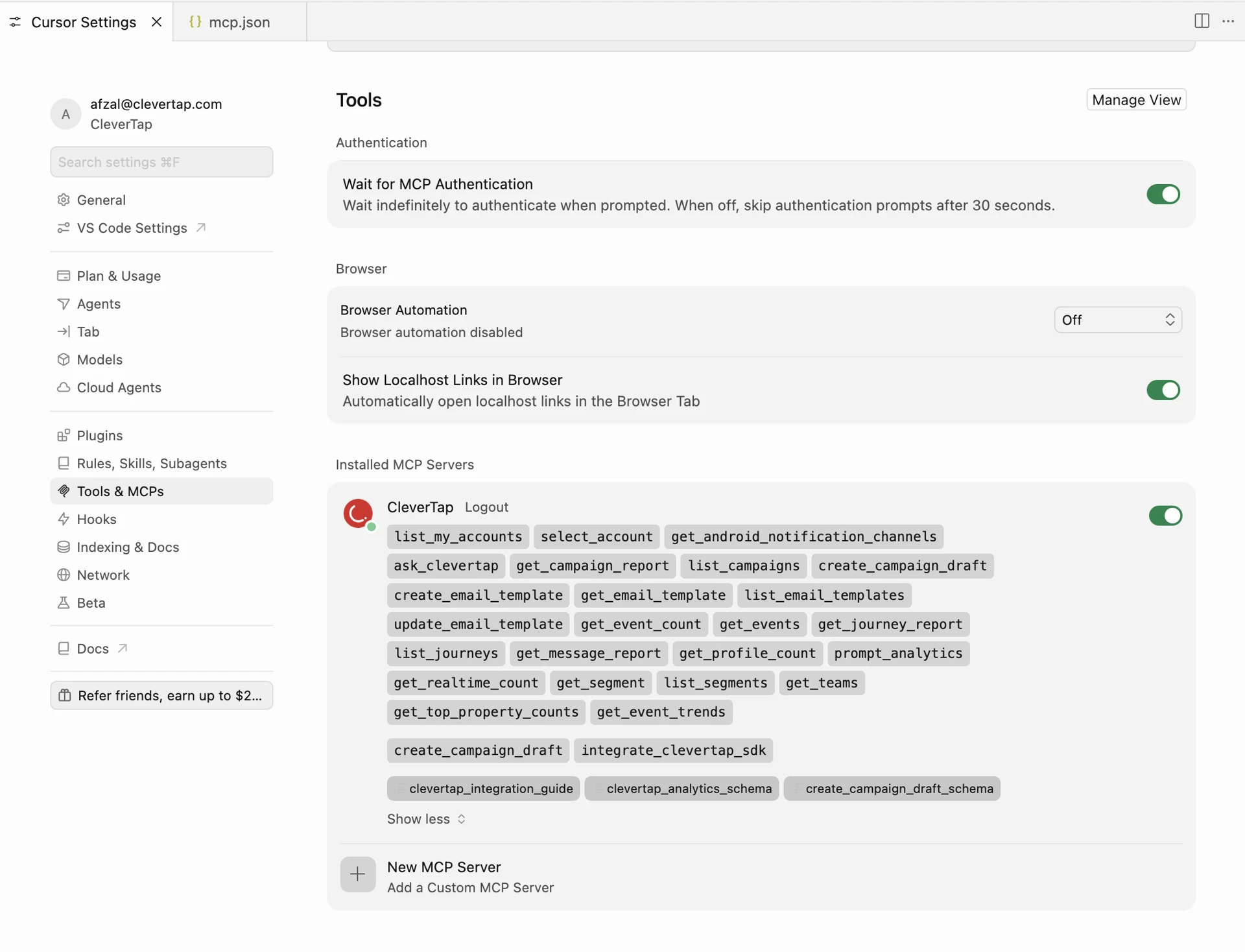Open Hooks settings section
The image size is (1245, 952).
161,519
